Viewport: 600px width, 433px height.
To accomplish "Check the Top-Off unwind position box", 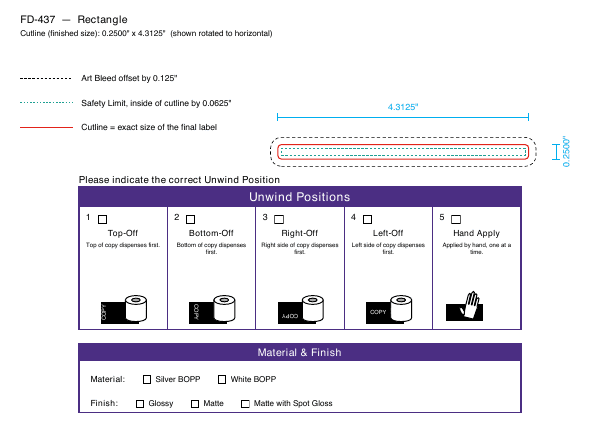I will (x=103, y=219).
